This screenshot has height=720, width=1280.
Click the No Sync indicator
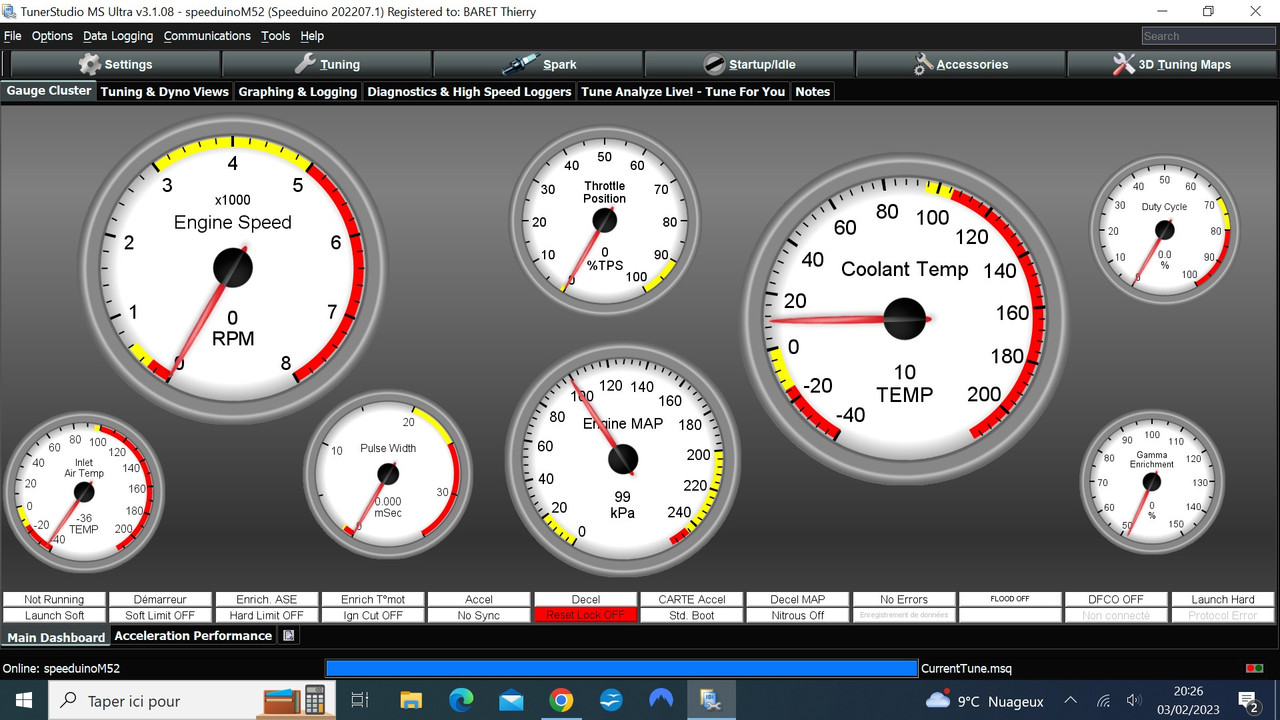479,615
